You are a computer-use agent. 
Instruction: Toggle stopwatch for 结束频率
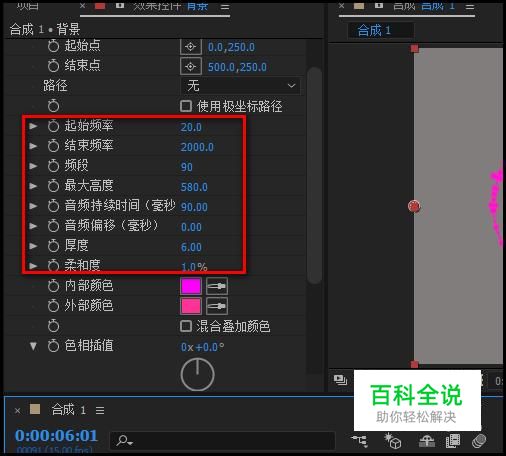click(x=53, y=146)
